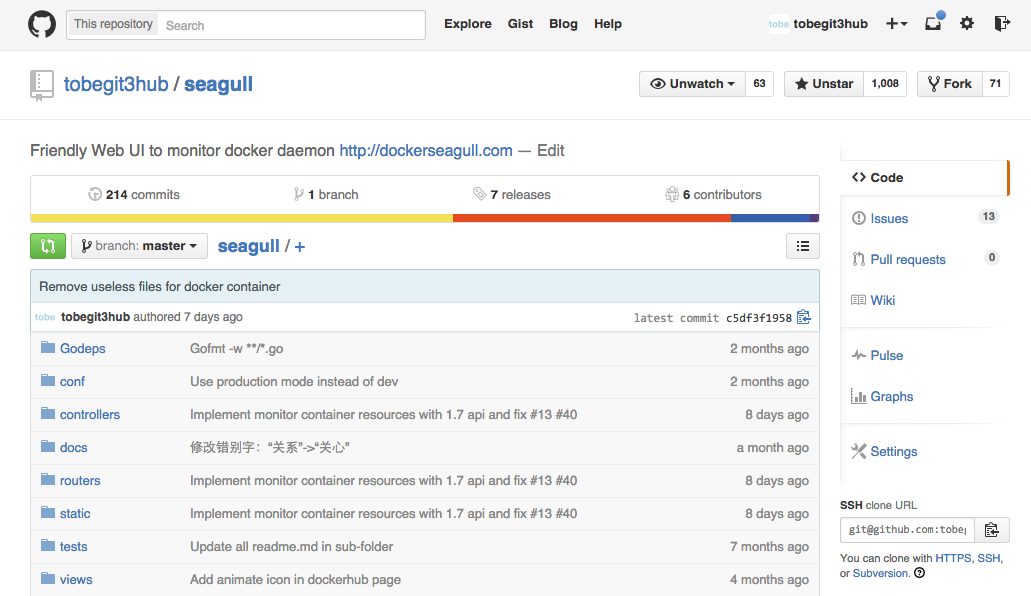View the 214 commits
Image resolution: width=1031 pixels, height=596 pixels.
(134, 195)
